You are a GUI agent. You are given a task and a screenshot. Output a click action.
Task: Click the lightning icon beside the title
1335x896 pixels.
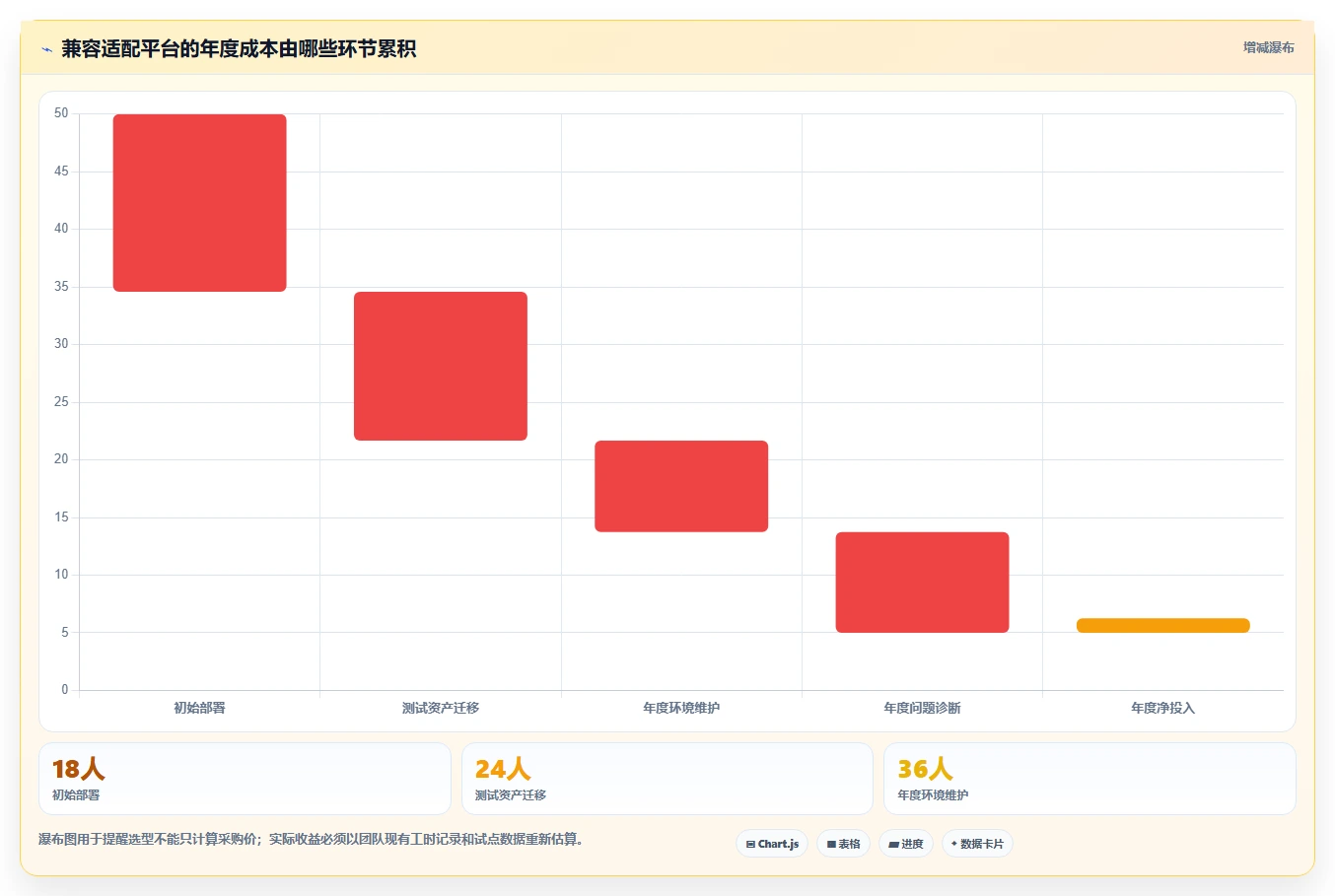coord(46,49)
